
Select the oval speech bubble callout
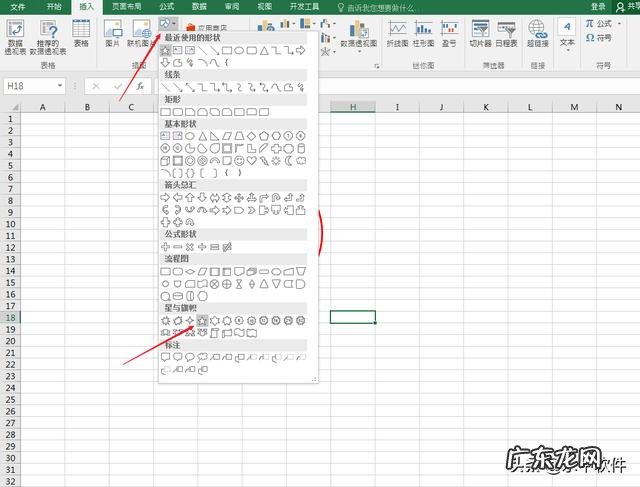coord(190,358)
